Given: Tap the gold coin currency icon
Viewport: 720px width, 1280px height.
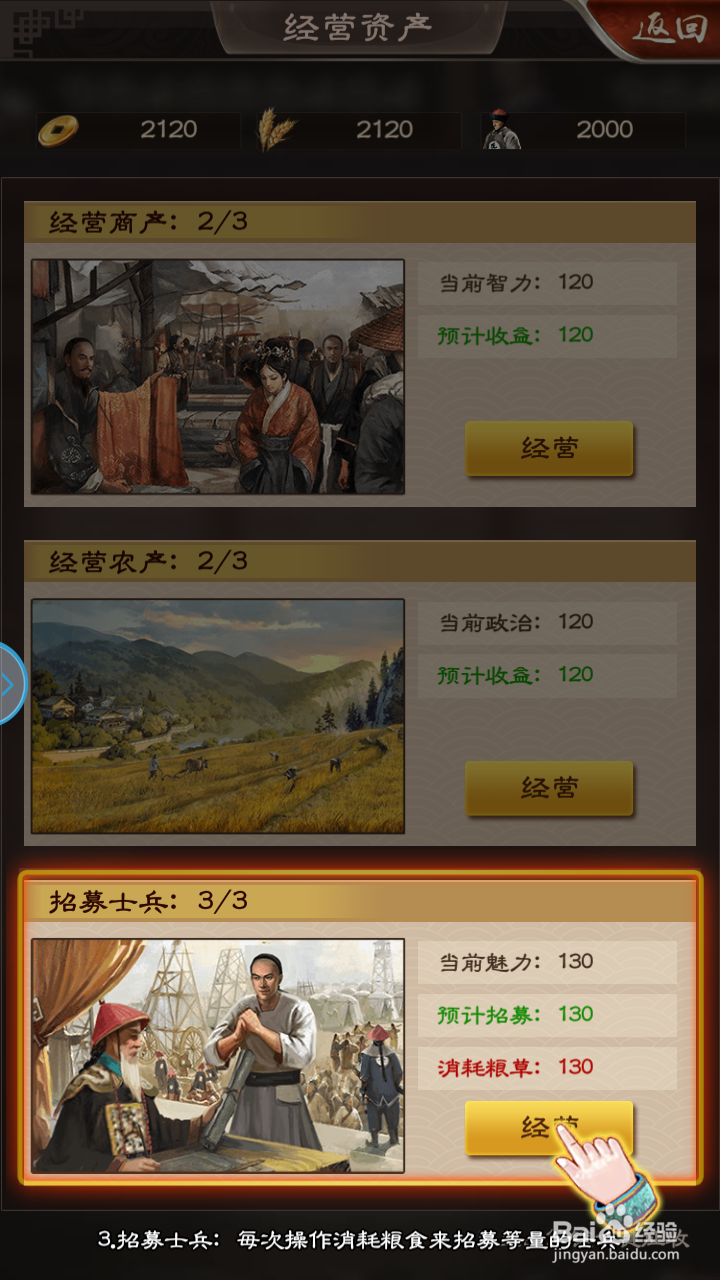Looking at the screenshot, I should pos(58,130).
